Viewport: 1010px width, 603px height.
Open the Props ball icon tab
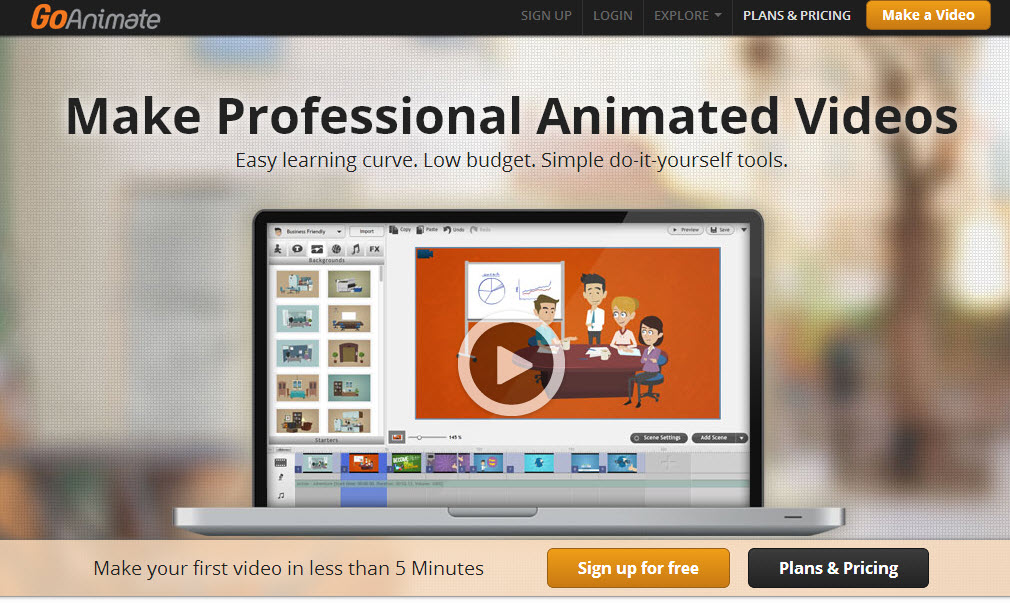[x=336, y=249]
